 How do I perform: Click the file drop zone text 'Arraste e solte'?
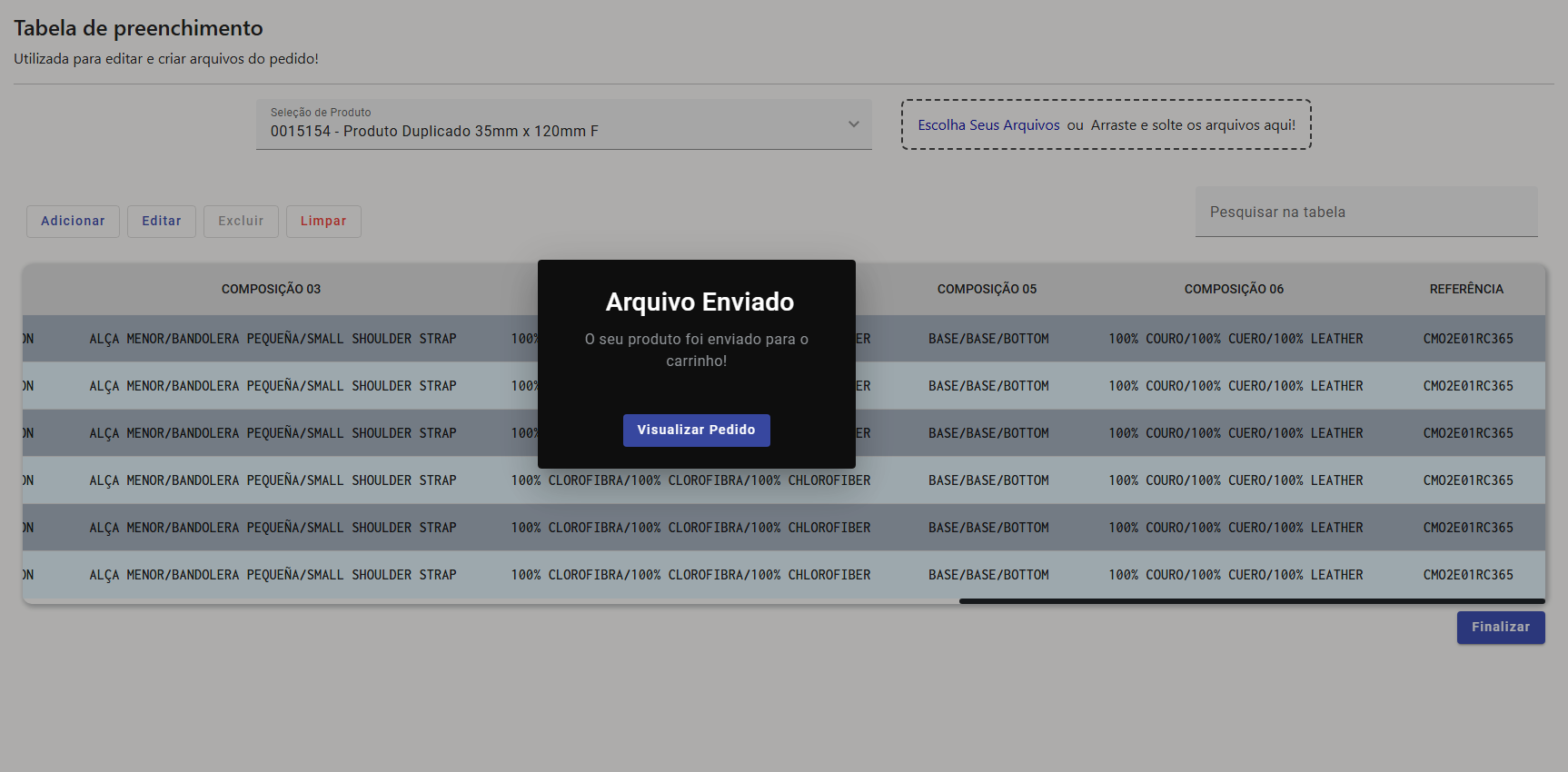(1193, 125)
